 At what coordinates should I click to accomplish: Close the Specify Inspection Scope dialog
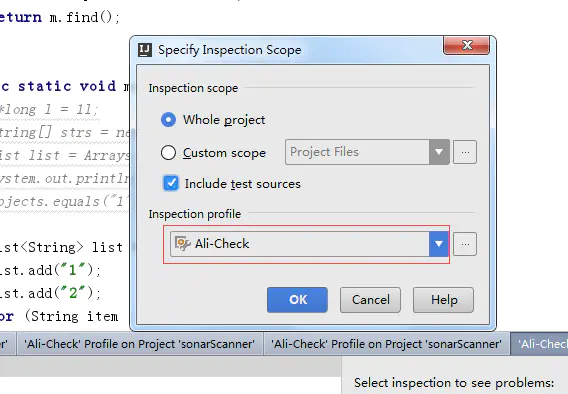click(467, 45)
